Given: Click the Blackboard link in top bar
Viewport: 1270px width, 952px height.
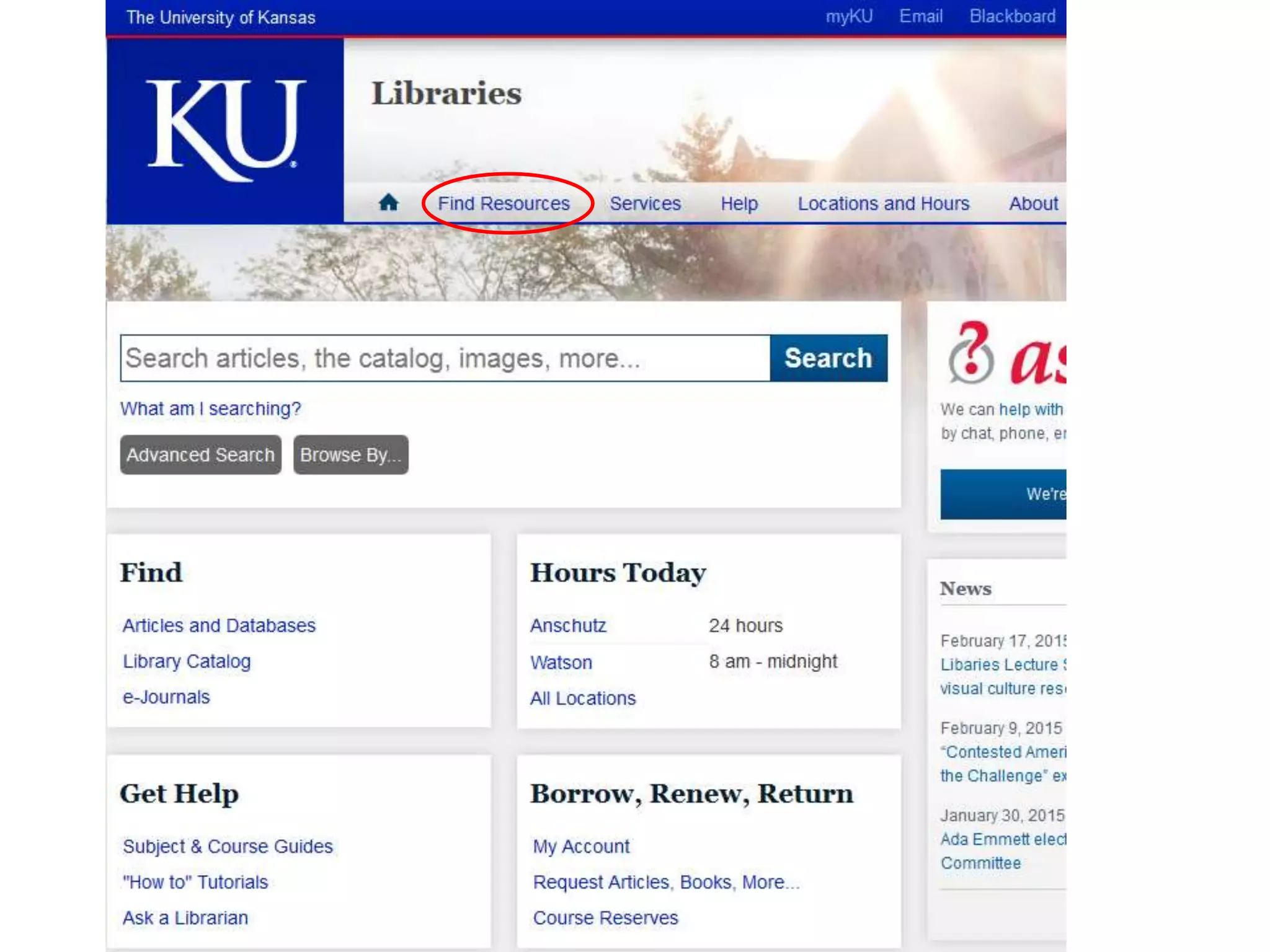Looking at the screenshot, I should [1012, 17].
